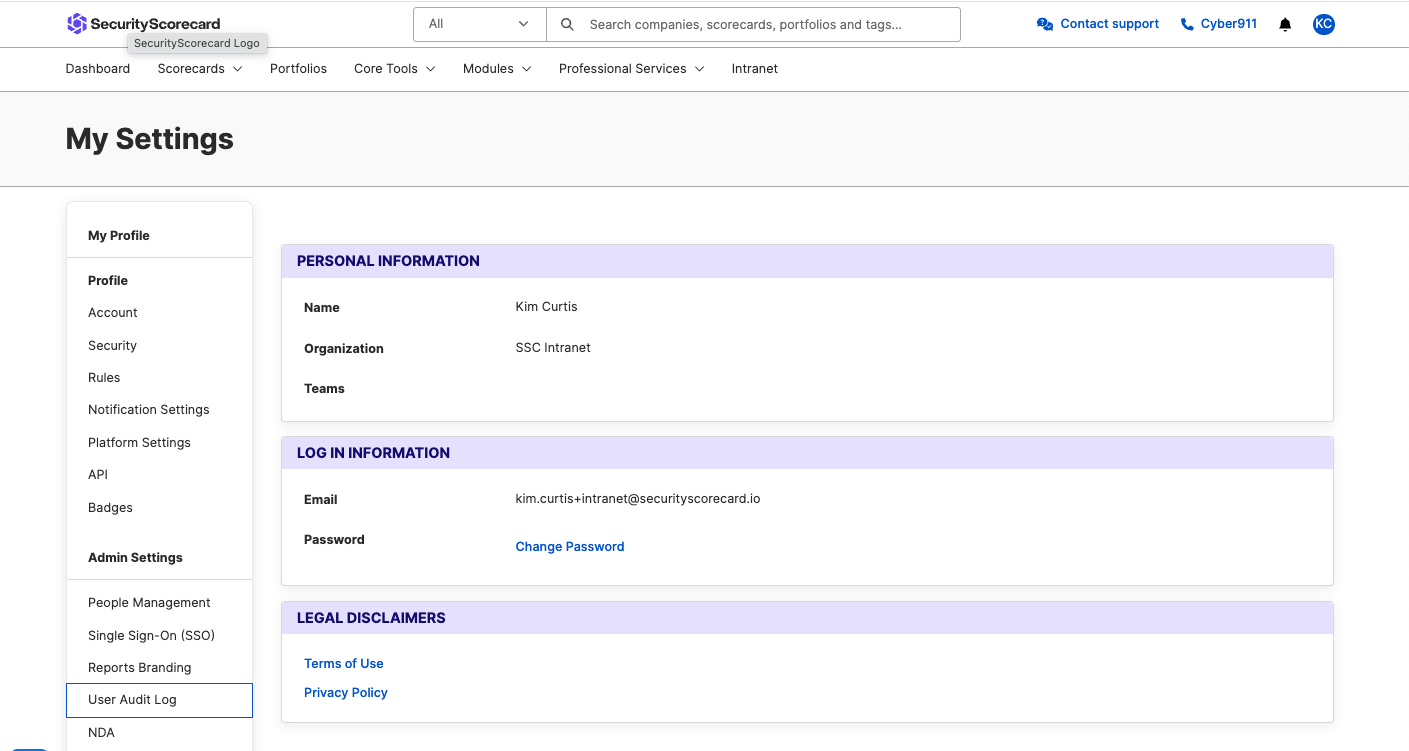The width and height of the screenshot is (1409, 751).
Task: Expand the Professional Services menu
Action: tap(632, 69)
